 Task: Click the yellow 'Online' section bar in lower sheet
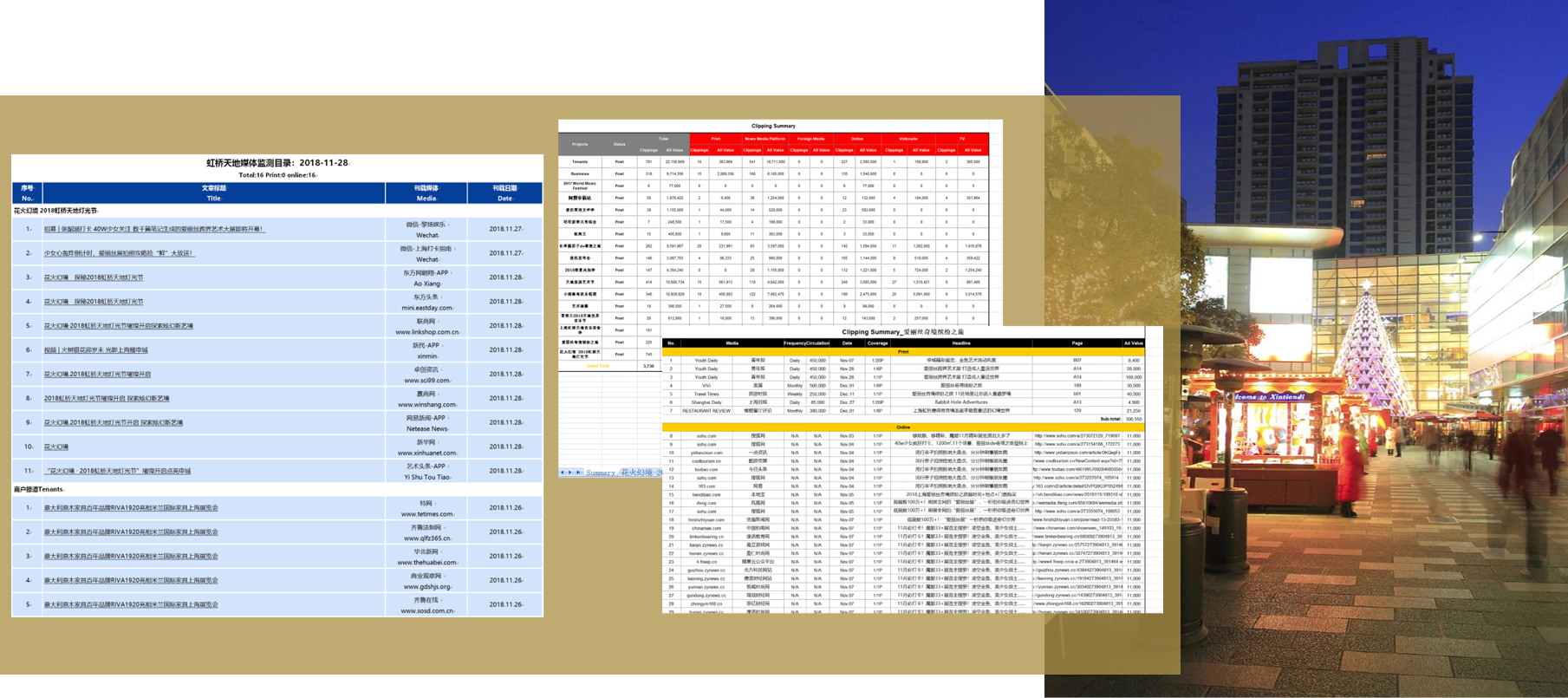tap(903, 427)
